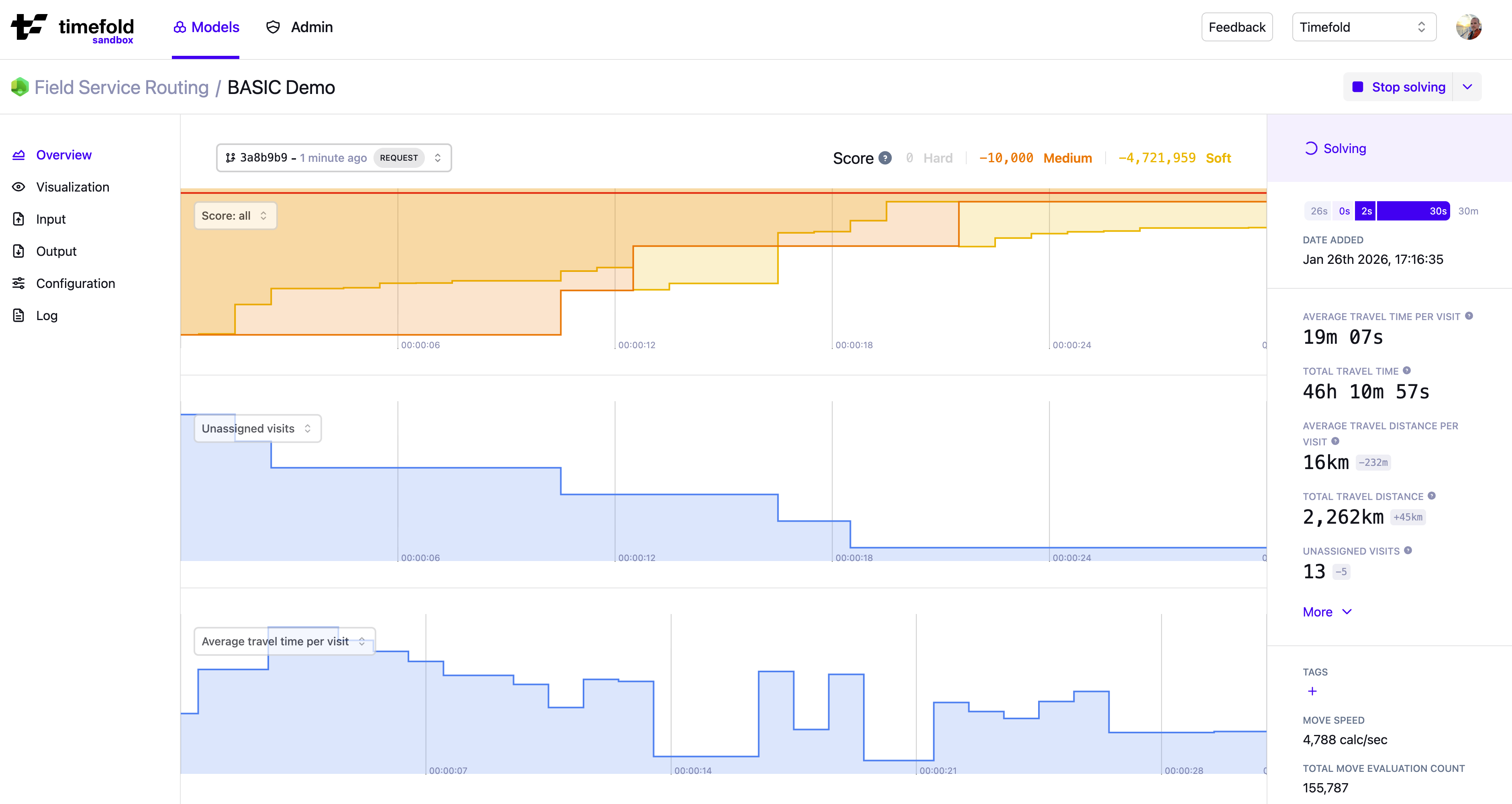The height and width of the screenshot is (804, 1512).
Task: Toggle the 26s time range option
Action: click(x=1318, y=211)
